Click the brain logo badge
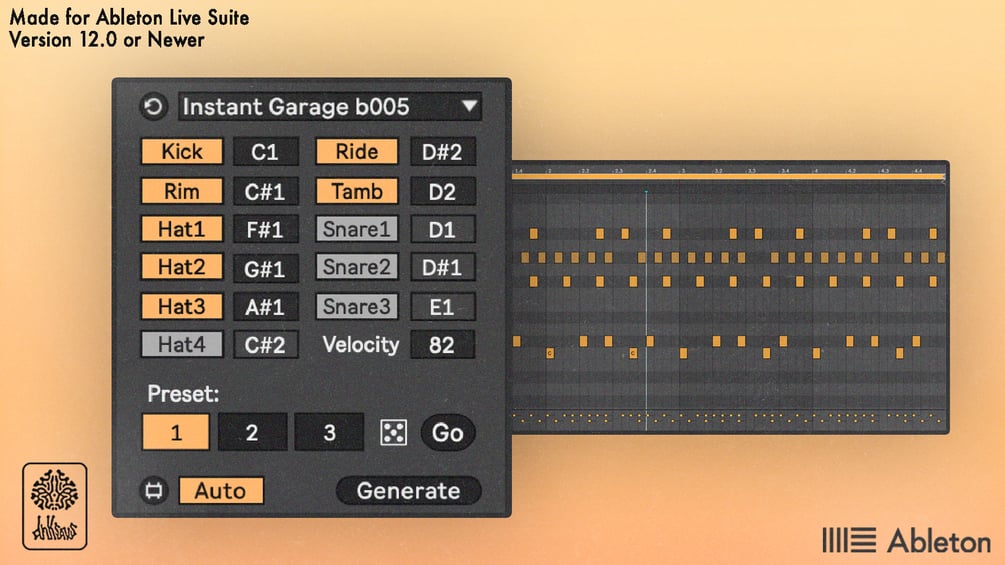Image resolution: width=1005 pixels, height=565 pixels. point(54,506)
